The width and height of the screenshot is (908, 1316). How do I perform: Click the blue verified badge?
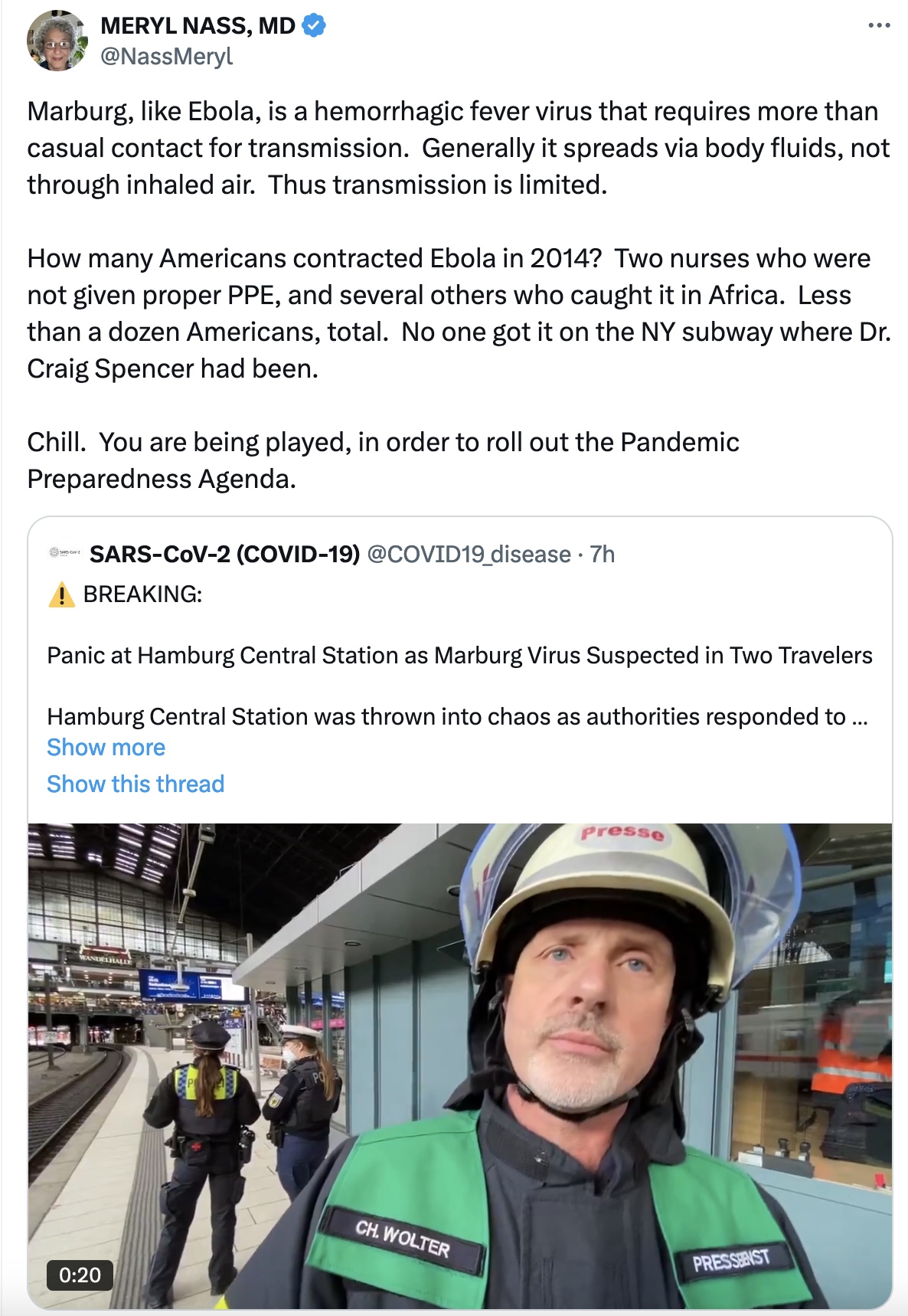pos(313,26)
